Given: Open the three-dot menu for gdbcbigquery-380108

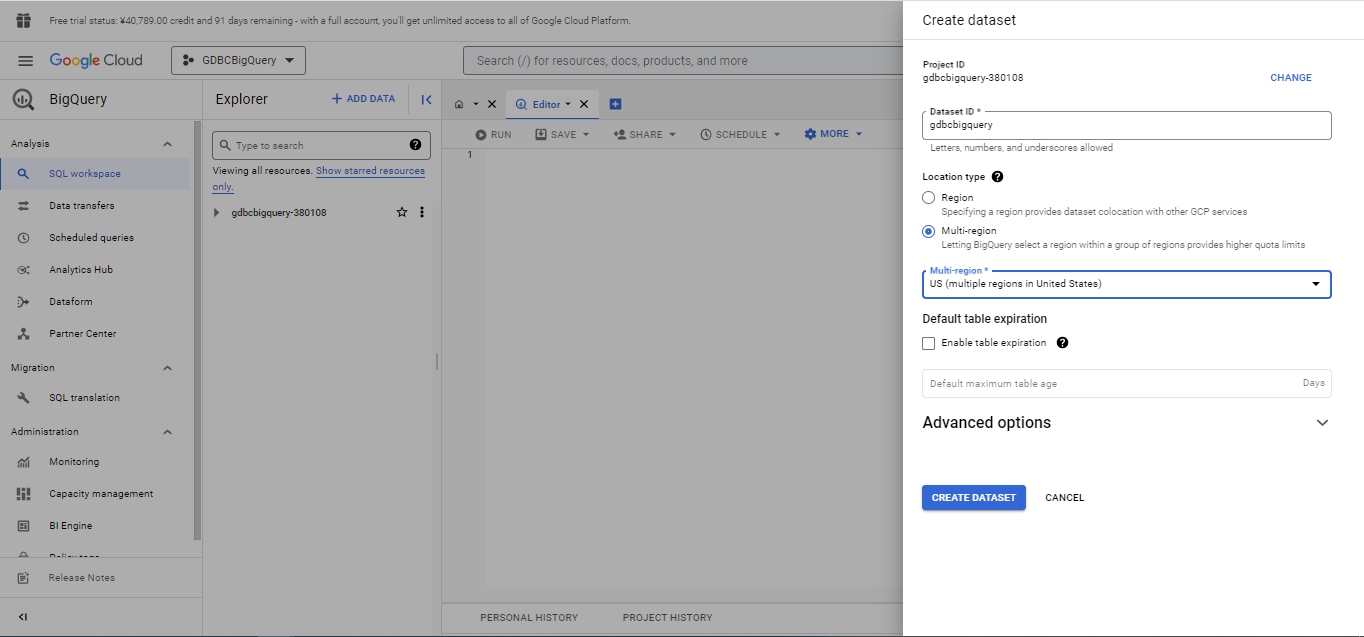Looking at the screenshot, I should pyautogui.click(x=422, y=212).
